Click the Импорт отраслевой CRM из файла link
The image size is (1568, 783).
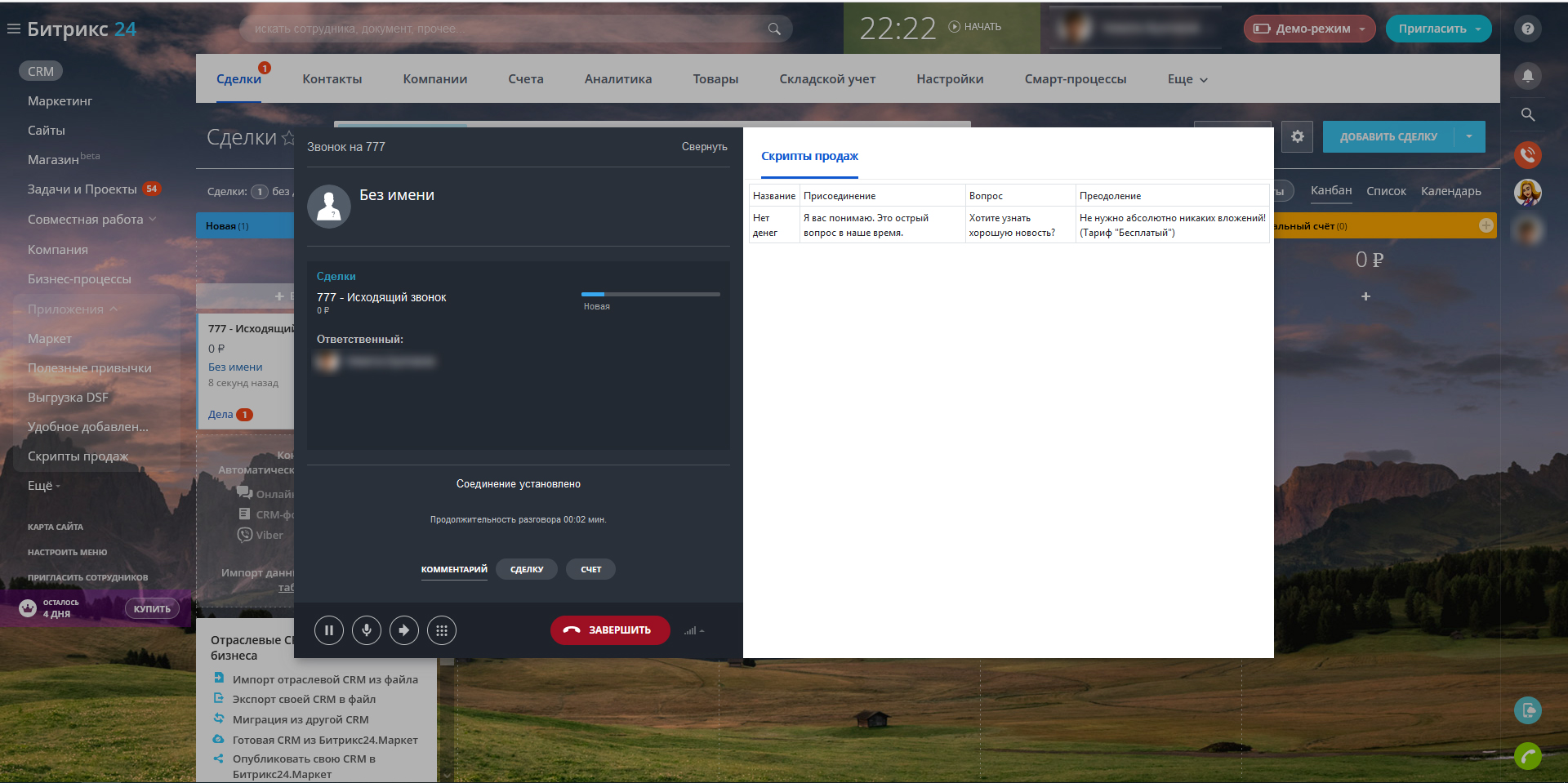pyautogui.click(x=325, y=679)
